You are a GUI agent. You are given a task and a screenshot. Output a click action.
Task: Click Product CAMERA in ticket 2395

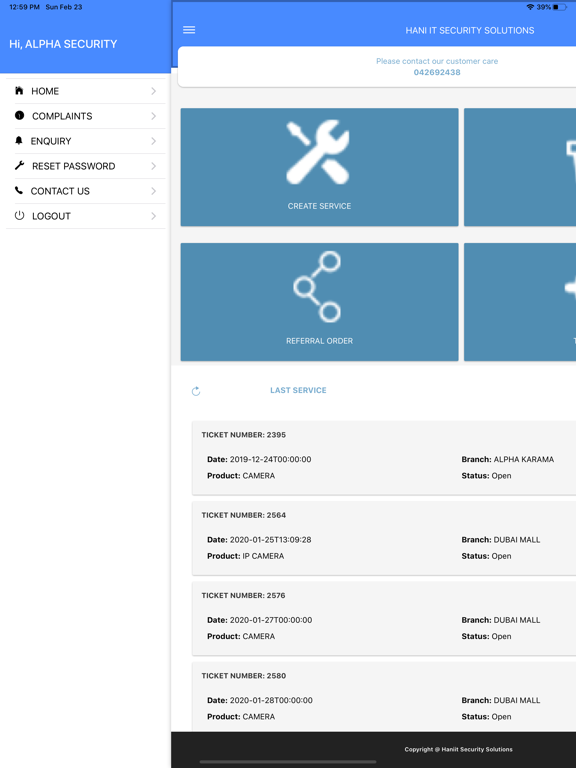click(x=241, y=476)
